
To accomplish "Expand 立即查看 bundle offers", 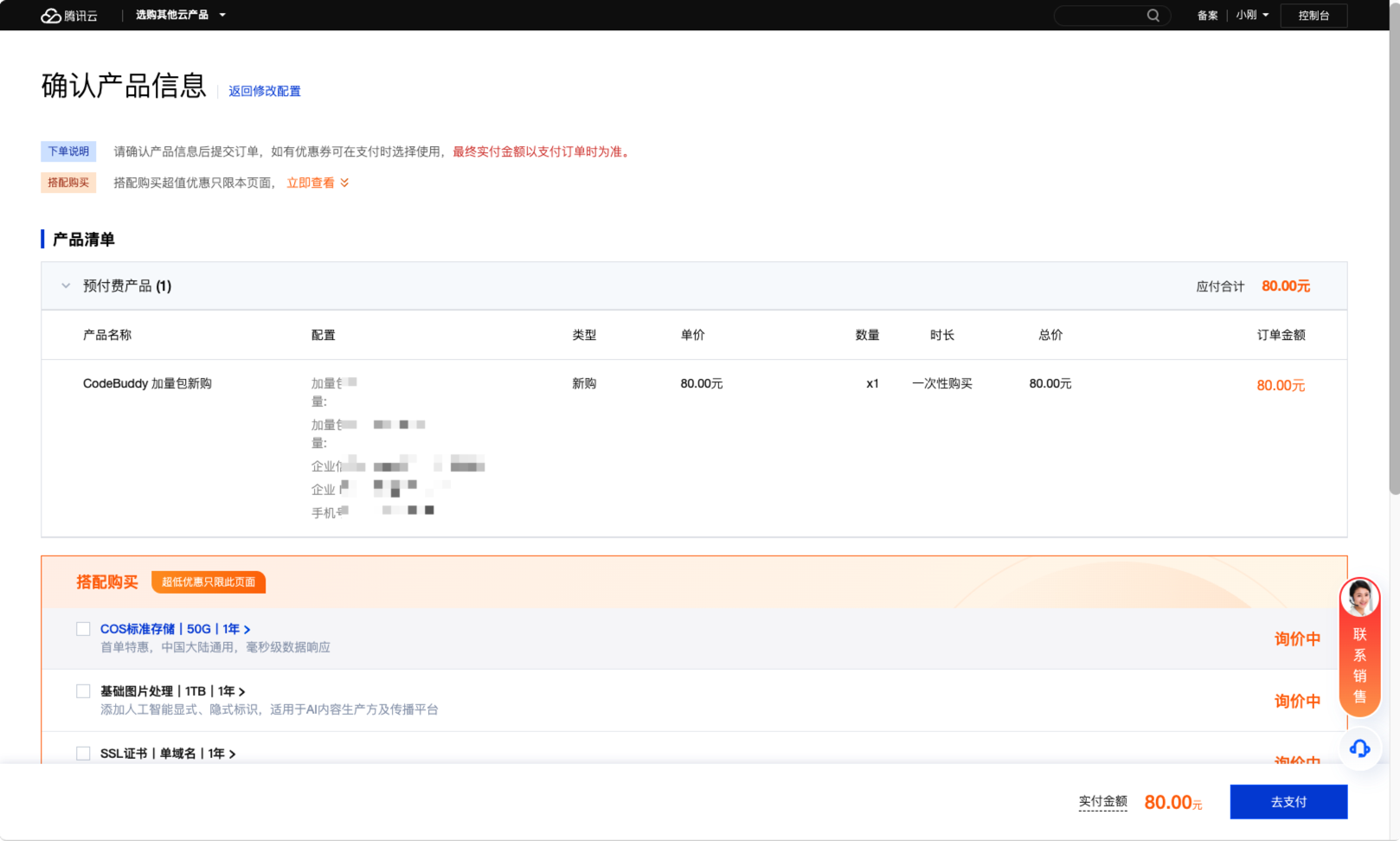I will pos(318,183).
